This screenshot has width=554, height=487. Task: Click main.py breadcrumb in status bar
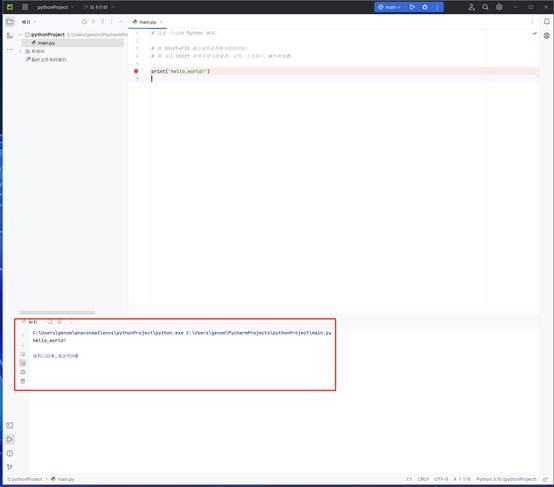click(63, 479)
